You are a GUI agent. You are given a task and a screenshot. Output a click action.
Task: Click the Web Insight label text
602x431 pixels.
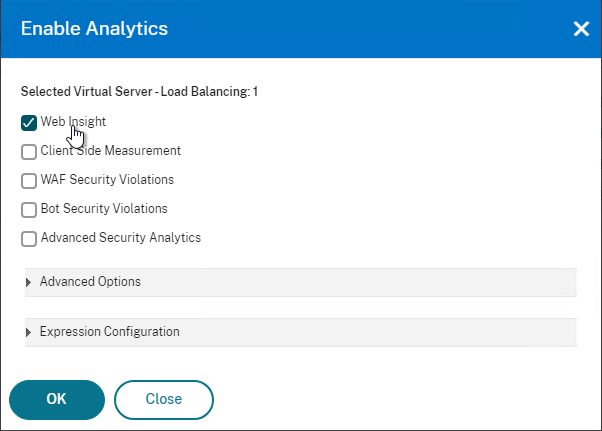[73, 121]
